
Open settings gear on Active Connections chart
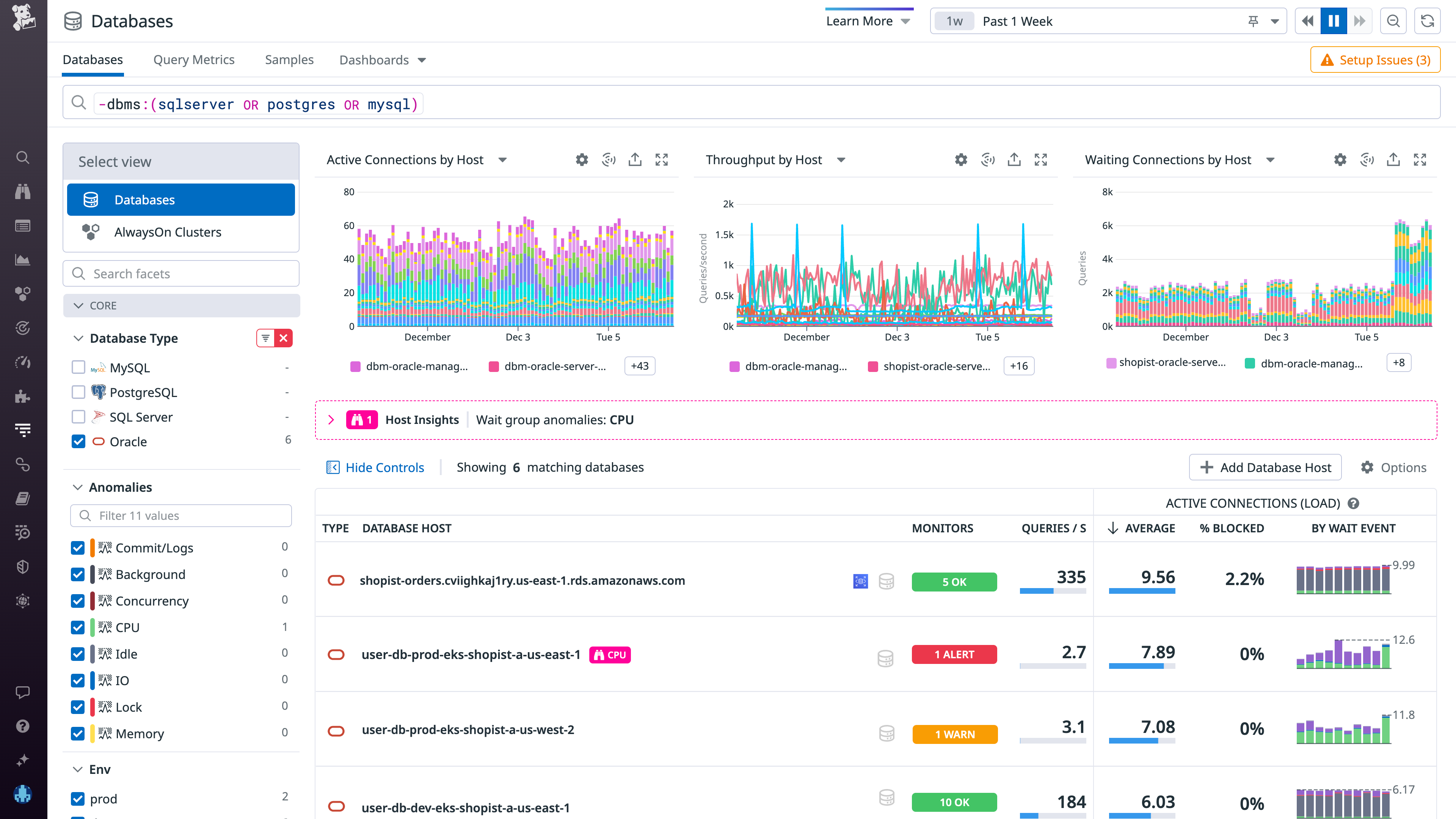pos(582,159)
